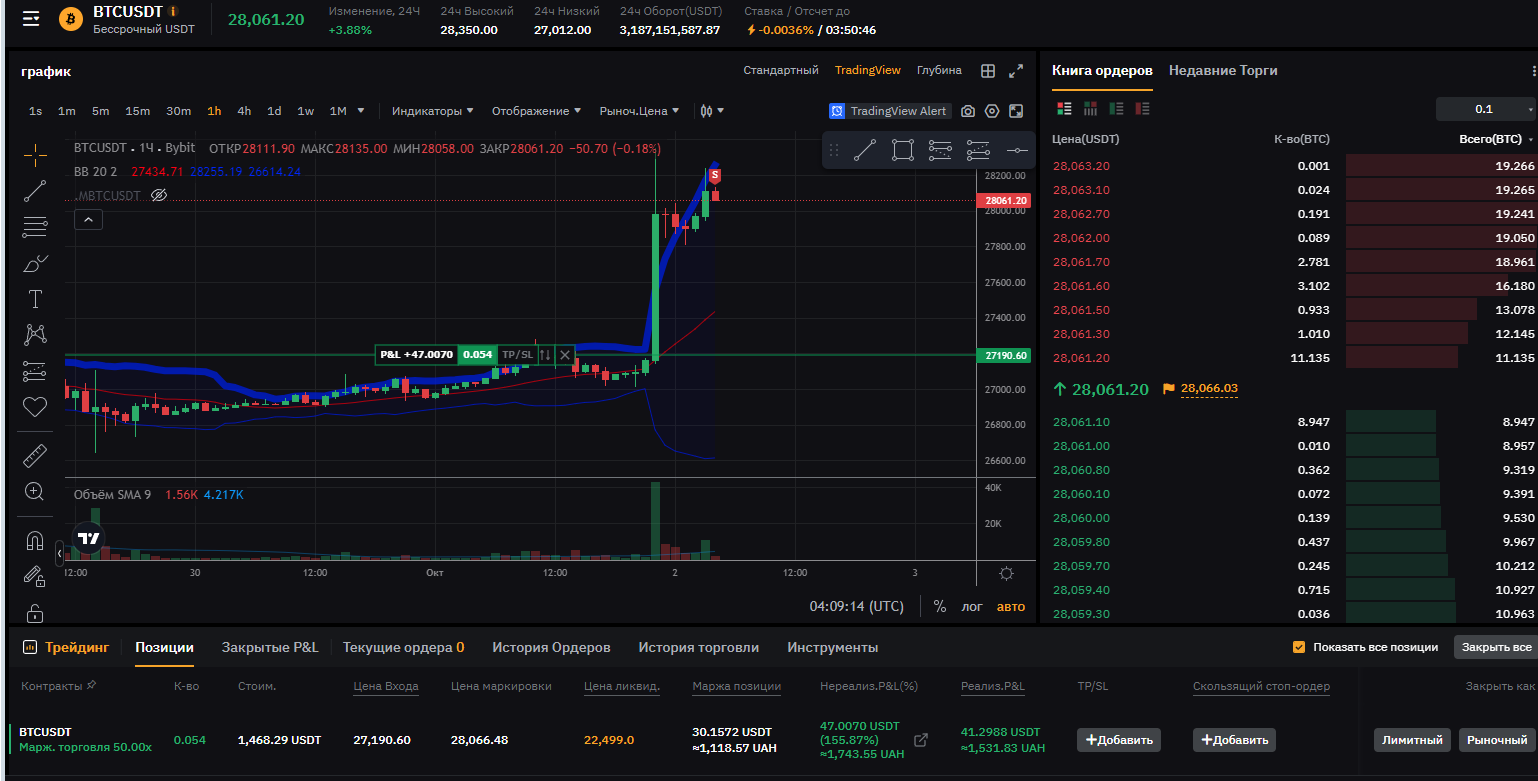Open the Закрытые P&L tab
Image resolution: width=1538 pixels, height=781 pixels.
pyautogui.click(x=270, y=648)
